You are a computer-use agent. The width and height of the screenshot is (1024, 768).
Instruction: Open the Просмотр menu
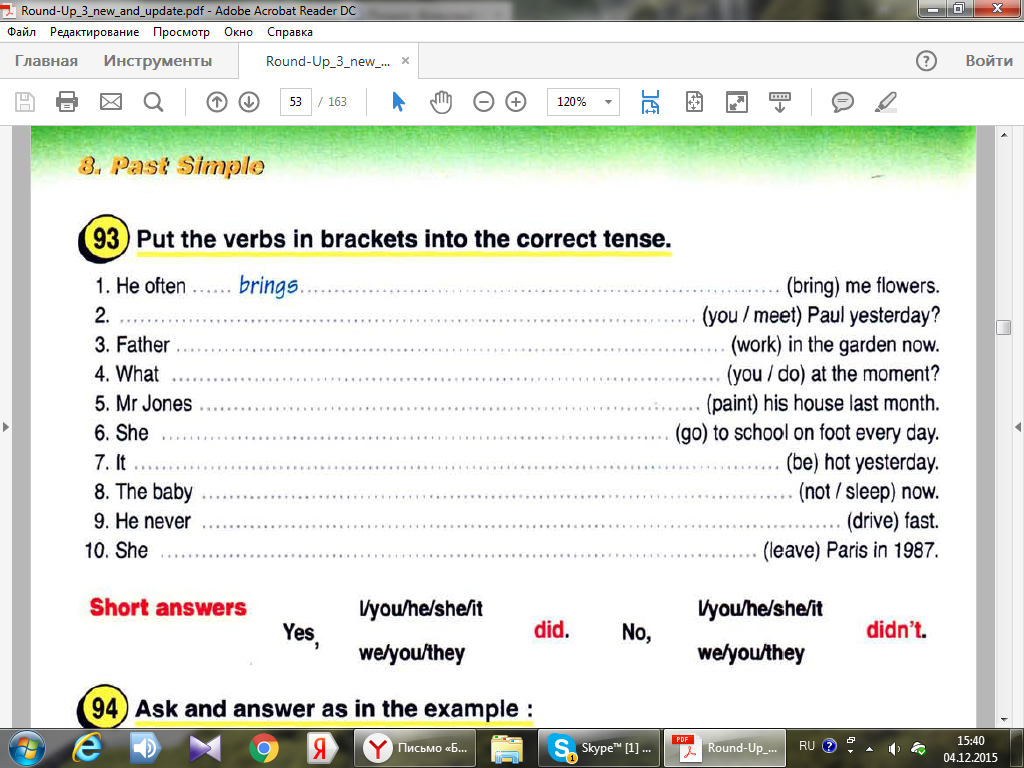[x=182, y=32]
